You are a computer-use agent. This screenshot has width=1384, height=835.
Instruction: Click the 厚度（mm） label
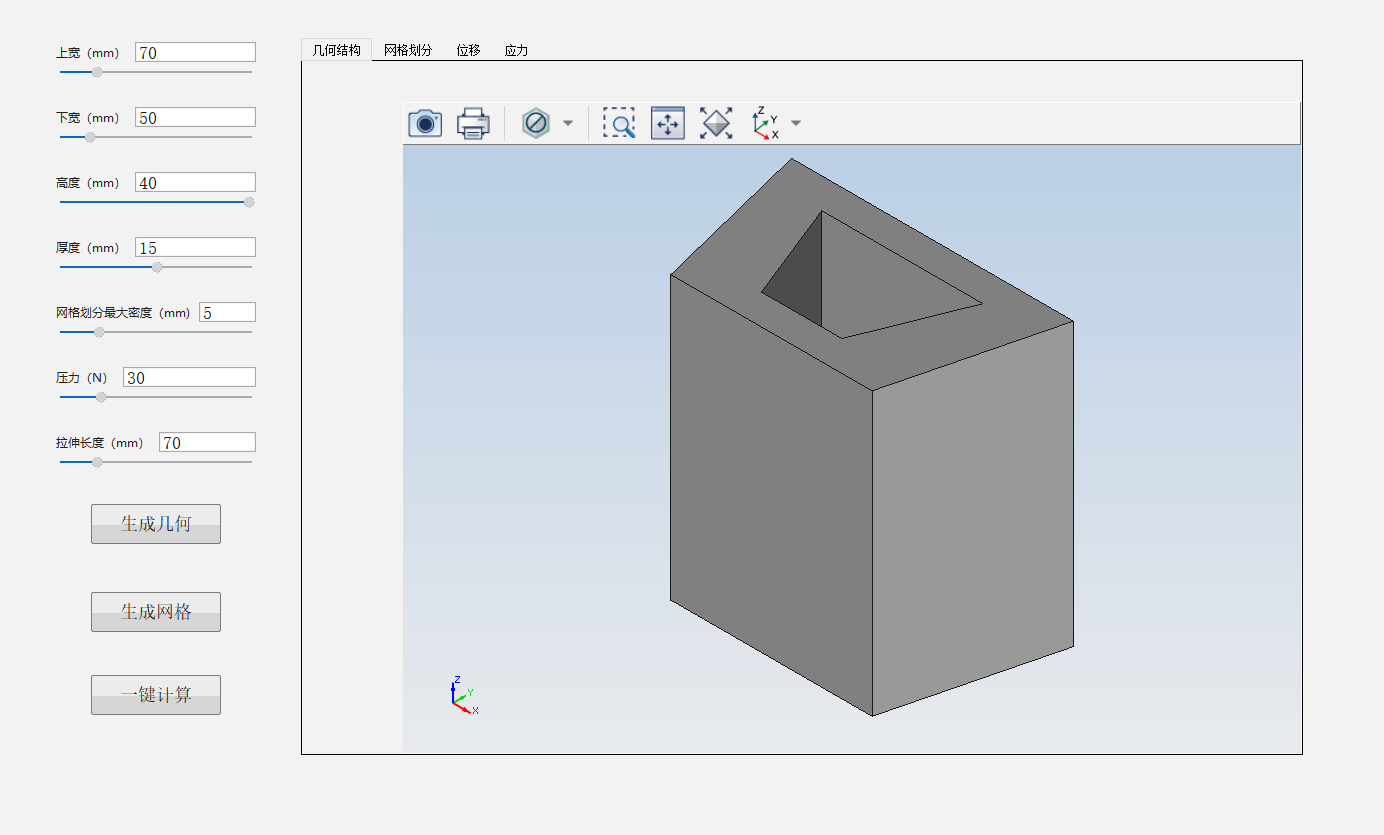[x=88, y=248]
